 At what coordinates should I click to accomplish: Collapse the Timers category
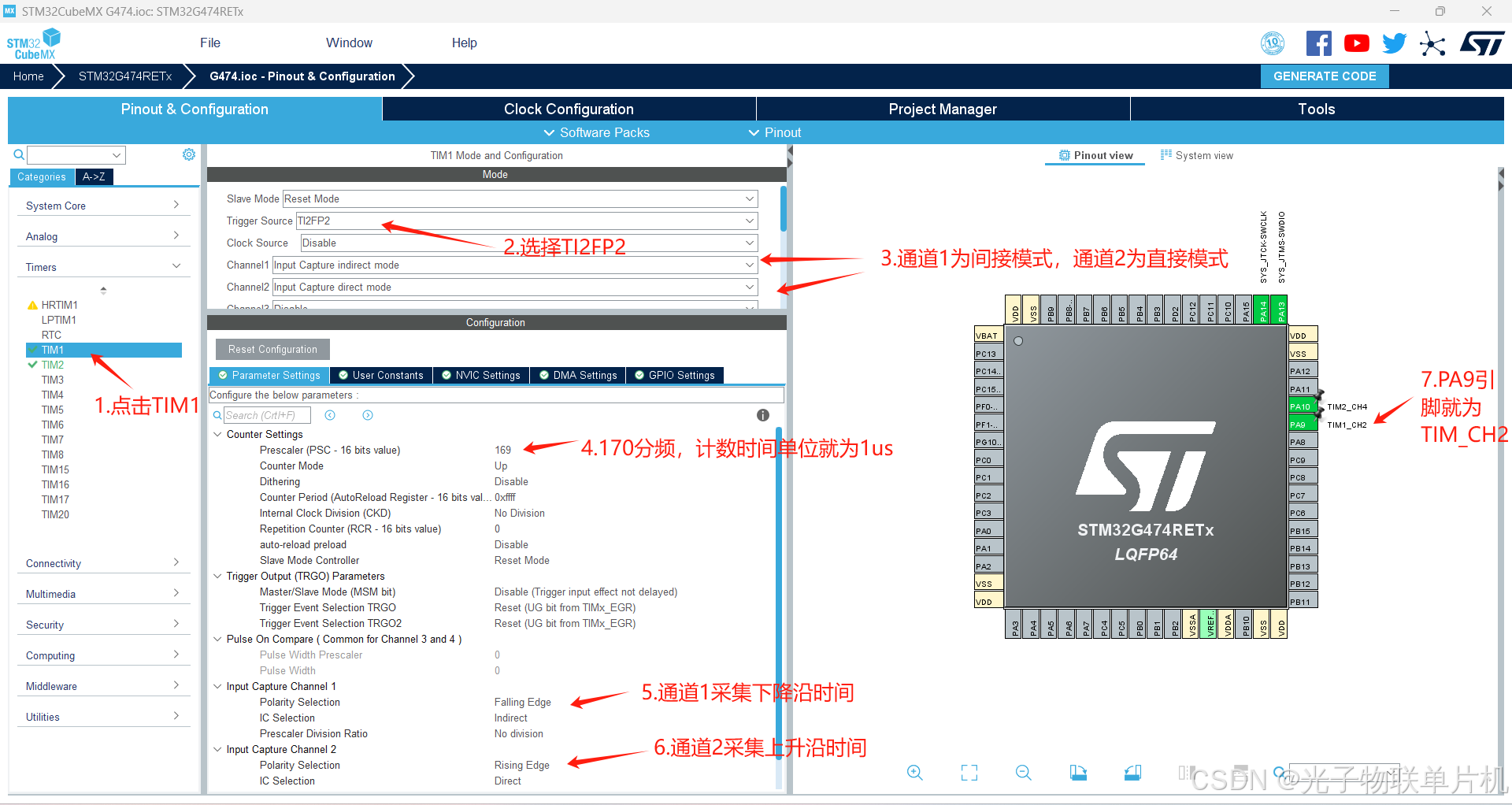[x=103, y=267]
